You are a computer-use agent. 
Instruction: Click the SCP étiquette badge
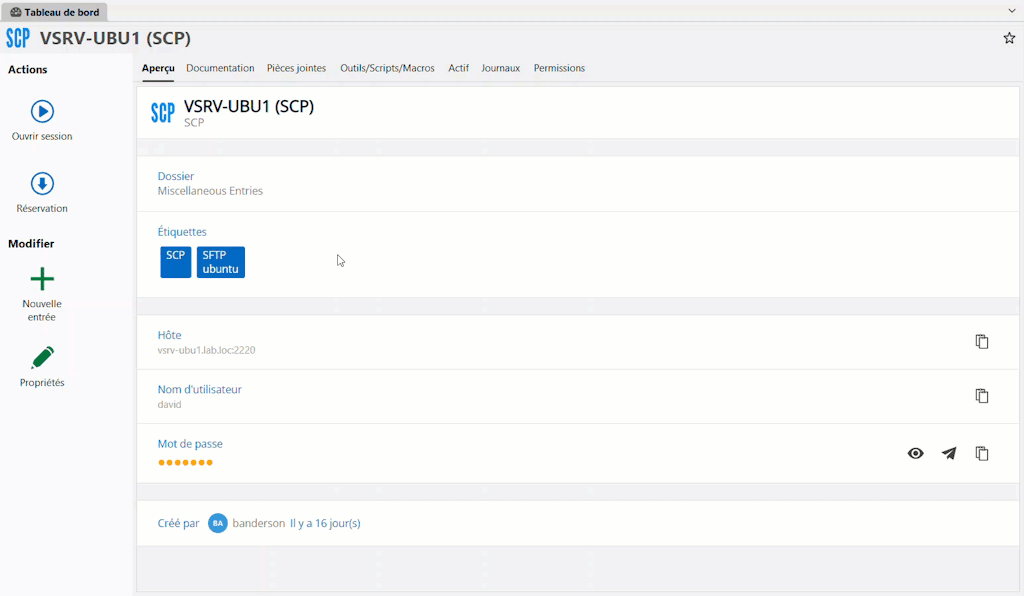[x=175, y=261]
